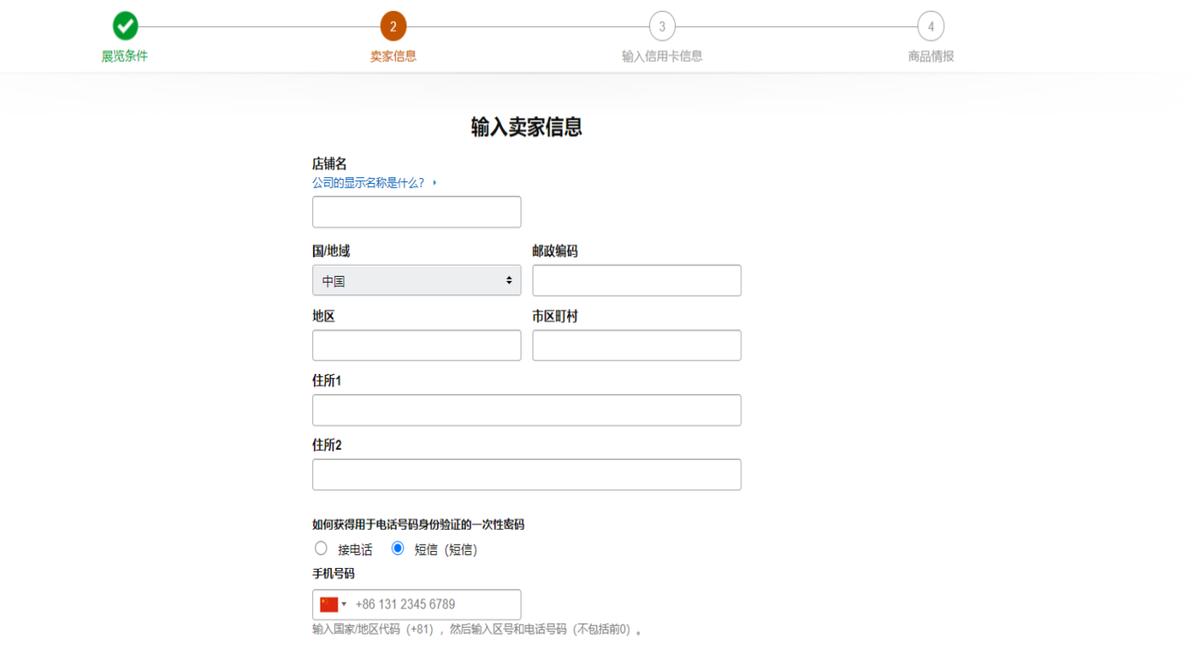Click the China flag icon in phone field

[330, 604]
